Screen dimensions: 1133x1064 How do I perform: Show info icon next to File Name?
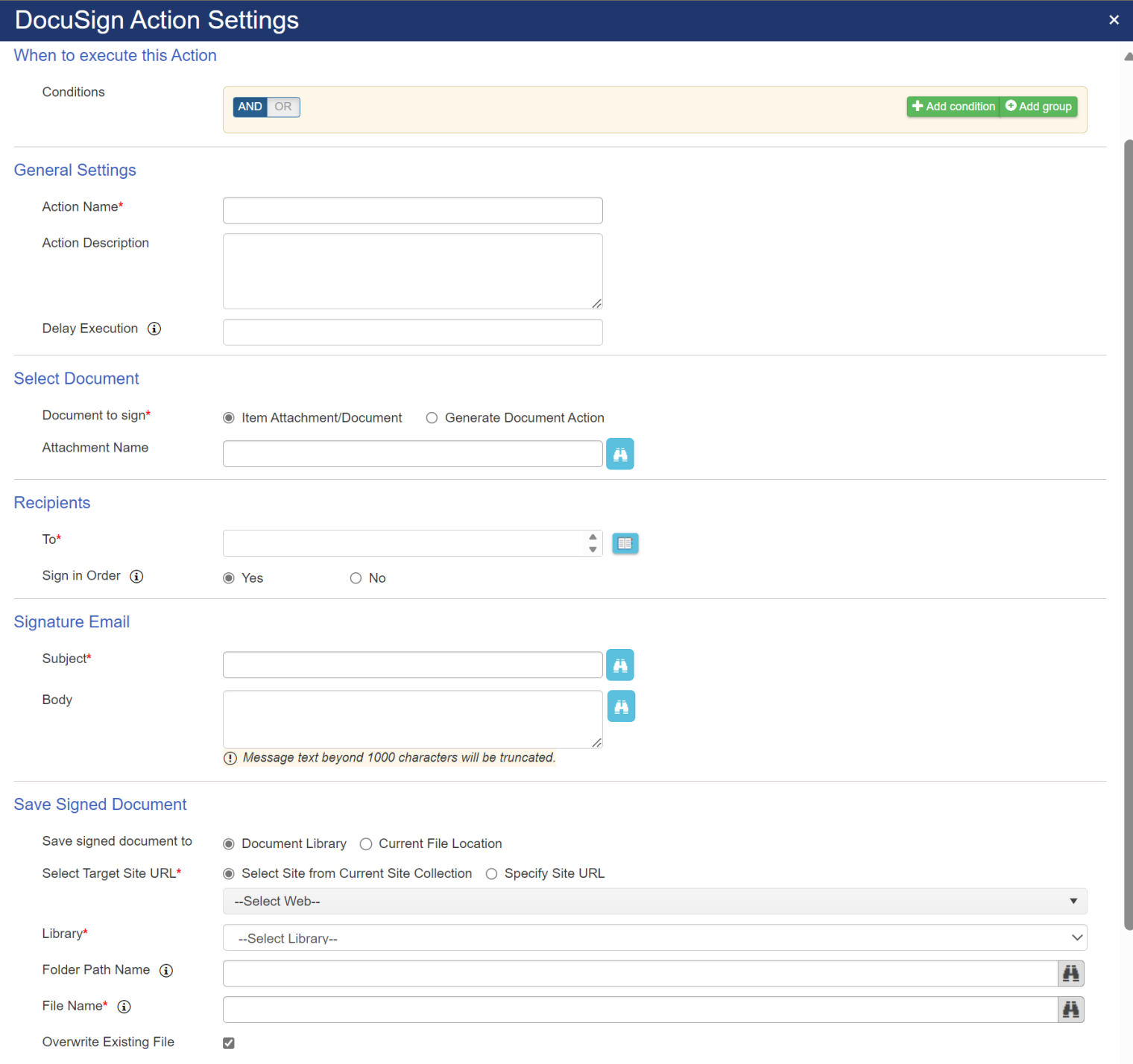coord(124,1007)
